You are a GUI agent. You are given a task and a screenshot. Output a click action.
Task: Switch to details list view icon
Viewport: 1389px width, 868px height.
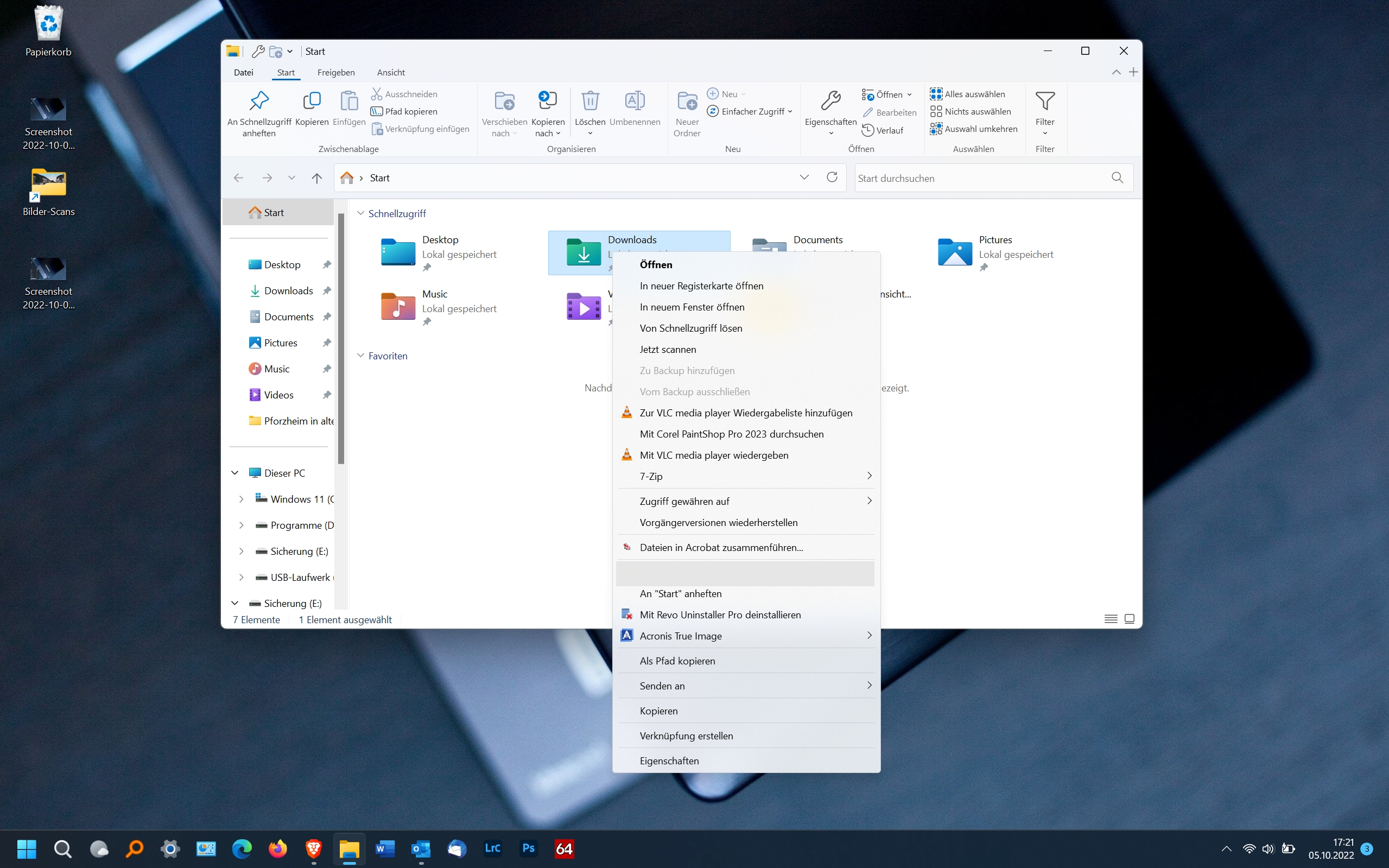[1111, 619]
